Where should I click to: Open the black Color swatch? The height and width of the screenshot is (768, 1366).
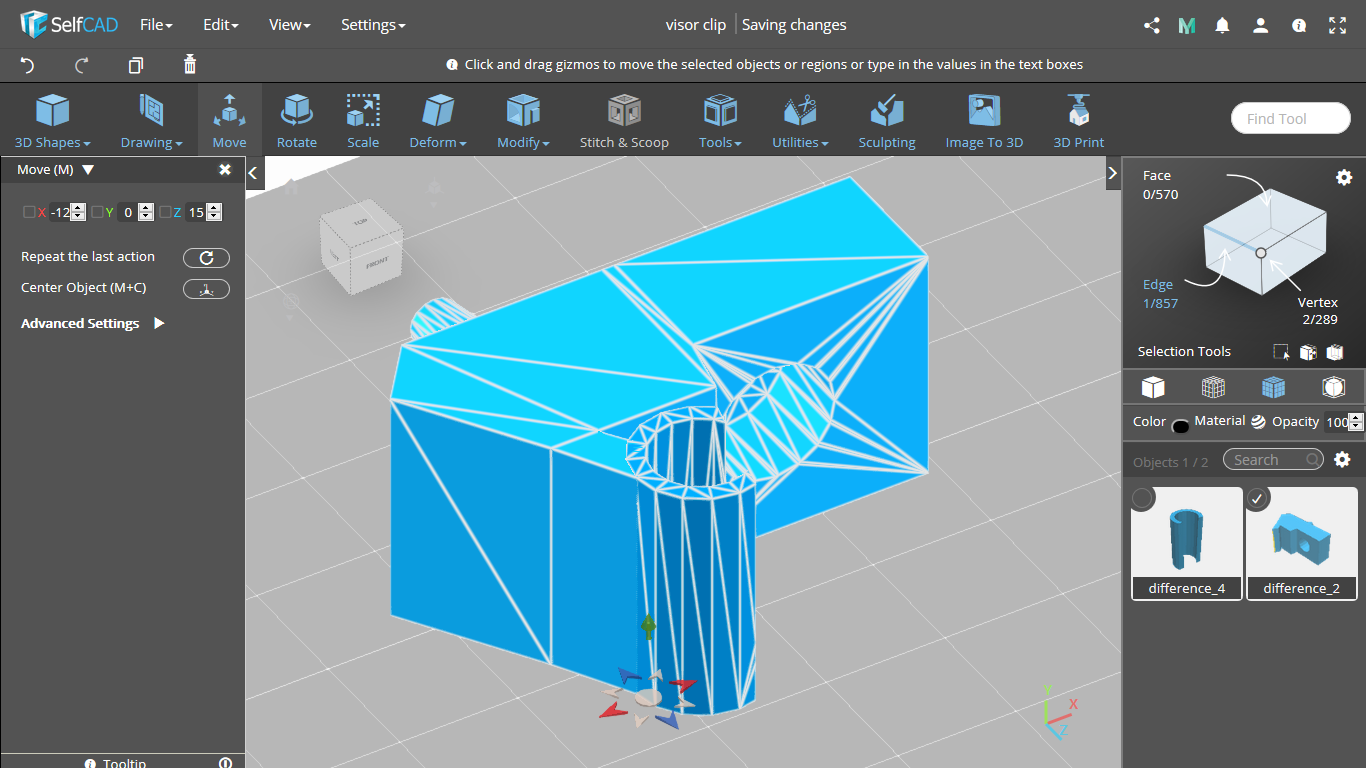pyautogui.click(x=1180, y=426)
